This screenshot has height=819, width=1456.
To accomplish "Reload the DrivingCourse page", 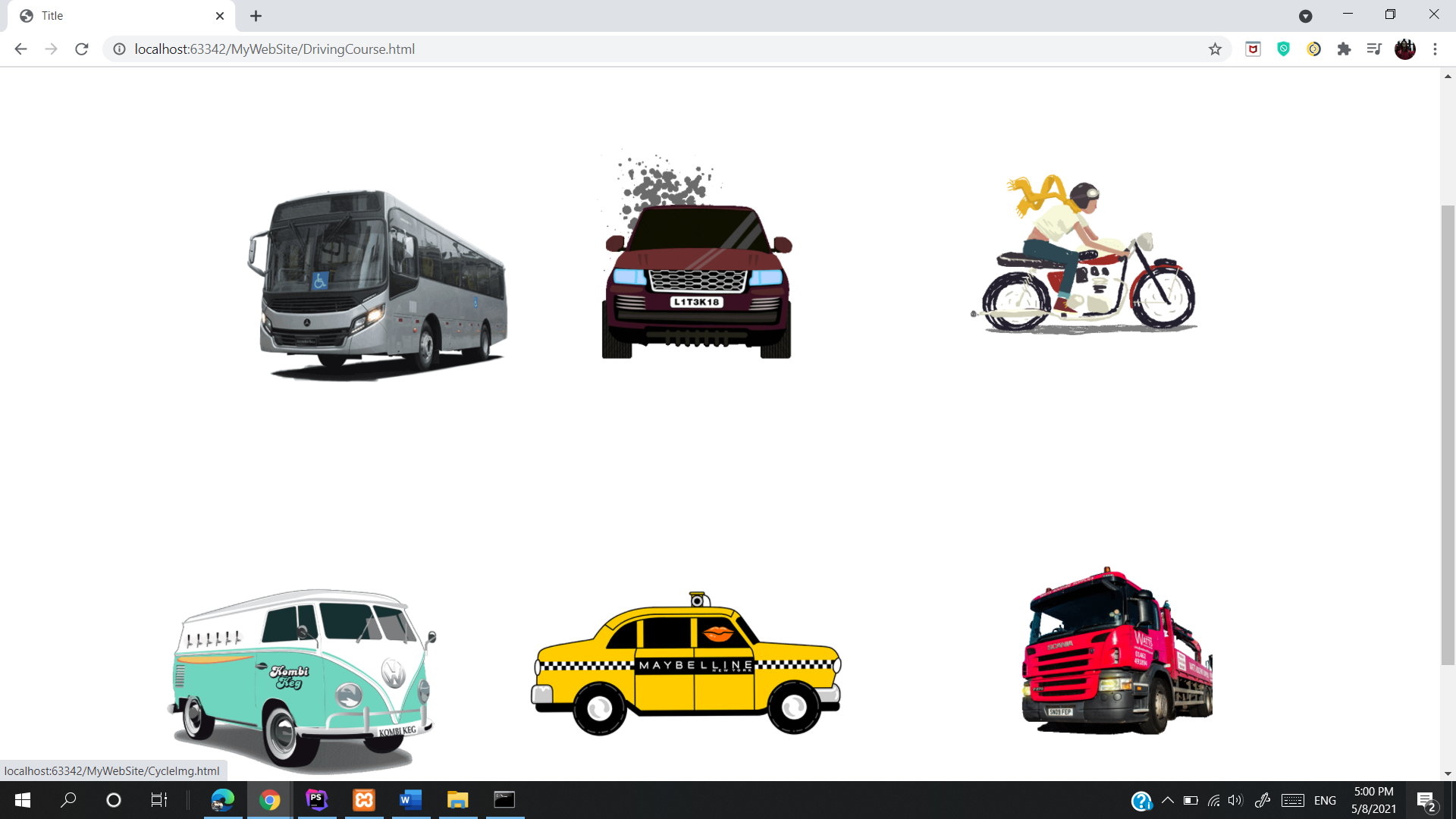I will tap(82, 49).
